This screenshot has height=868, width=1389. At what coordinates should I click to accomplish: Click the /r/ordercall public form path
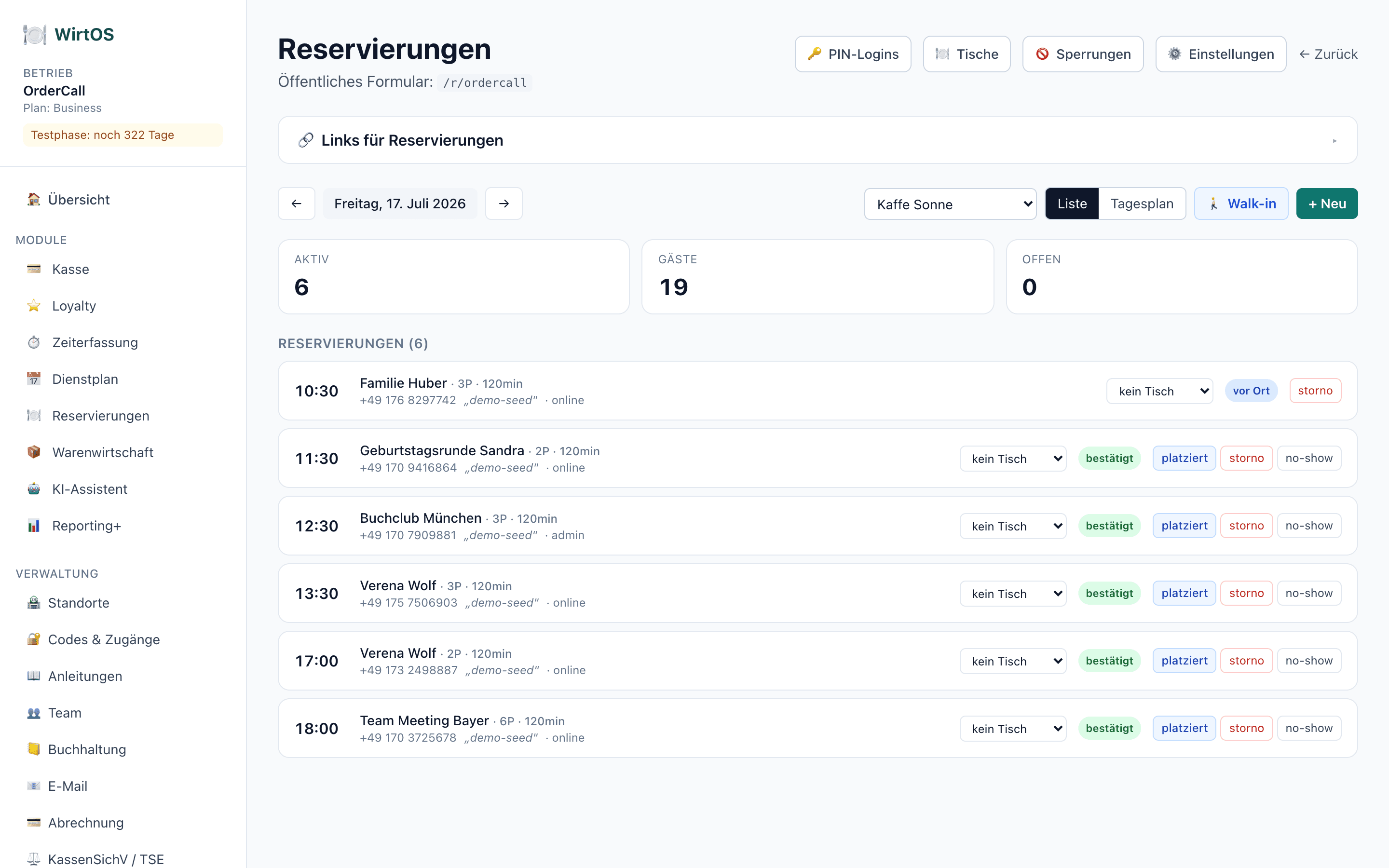click(x=484, y=82)
